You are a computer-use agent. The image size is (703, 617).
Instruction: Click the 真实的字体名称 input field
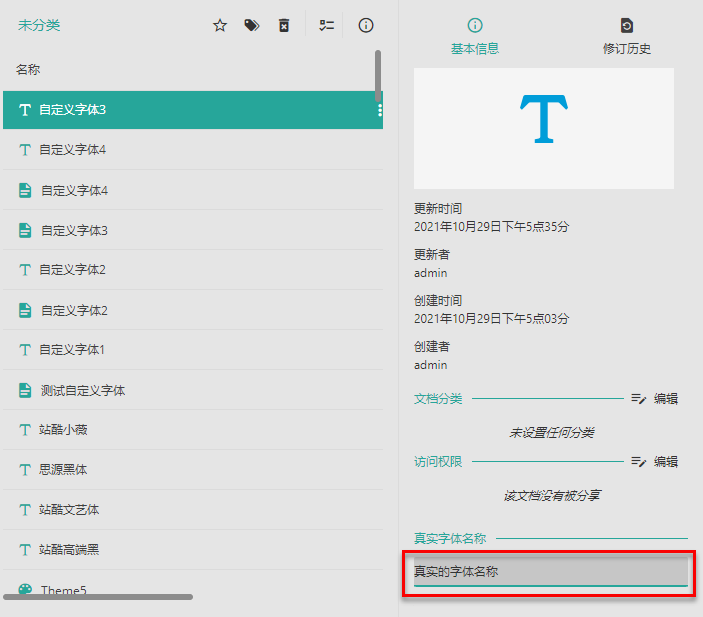click(550, 572)
